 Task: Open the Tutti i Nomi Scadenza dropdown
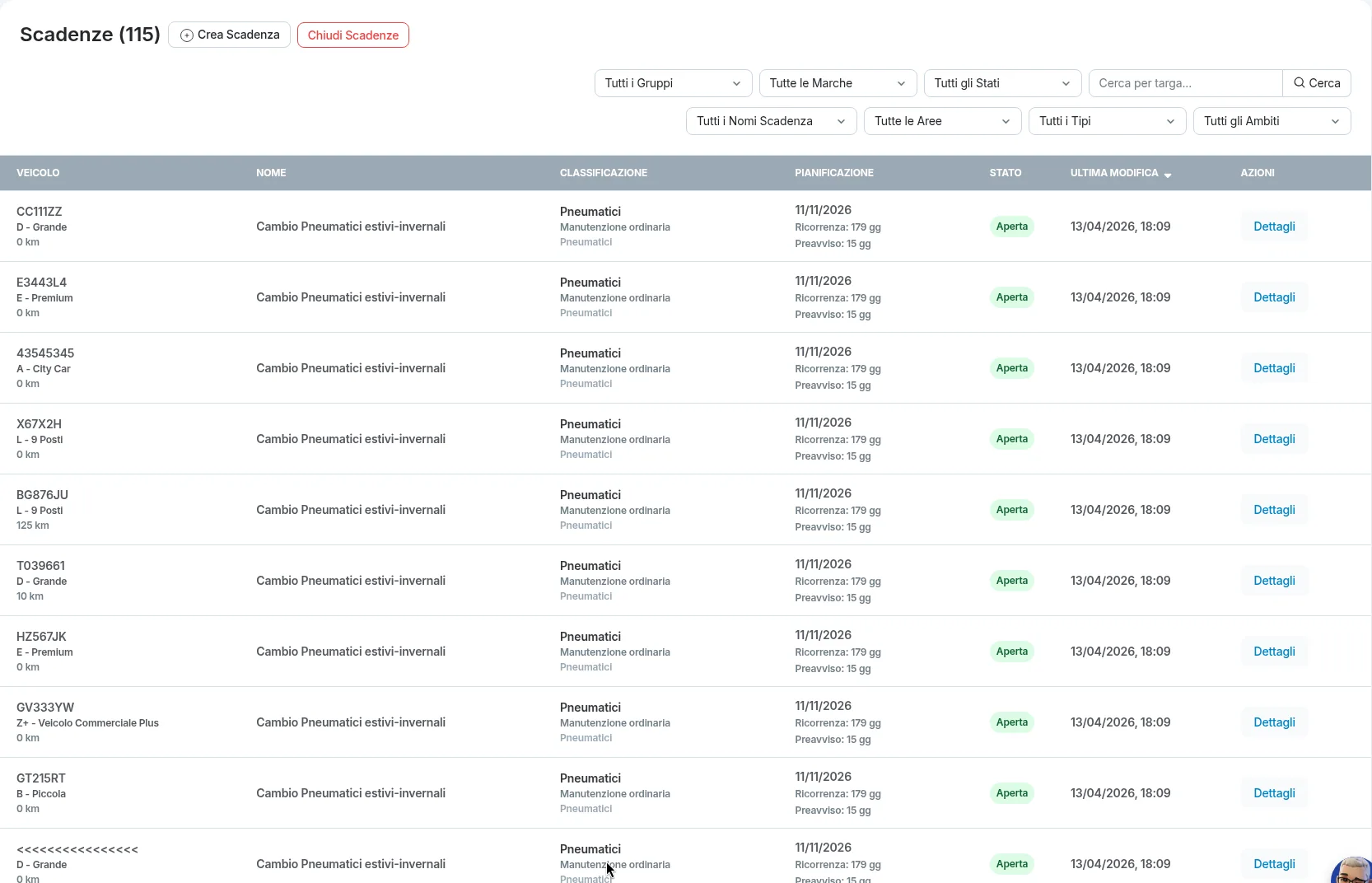pyautogui.click(x=771, y=121)
